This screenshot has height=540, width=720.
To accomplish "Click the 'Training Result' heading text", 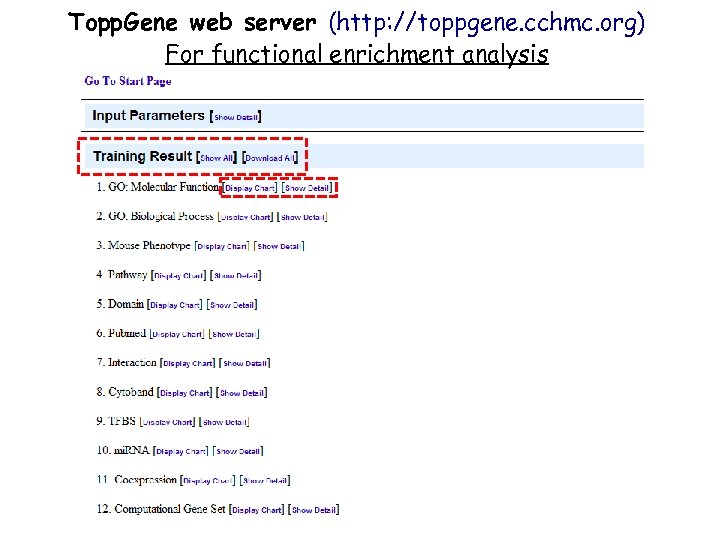I will pos(143,157).
